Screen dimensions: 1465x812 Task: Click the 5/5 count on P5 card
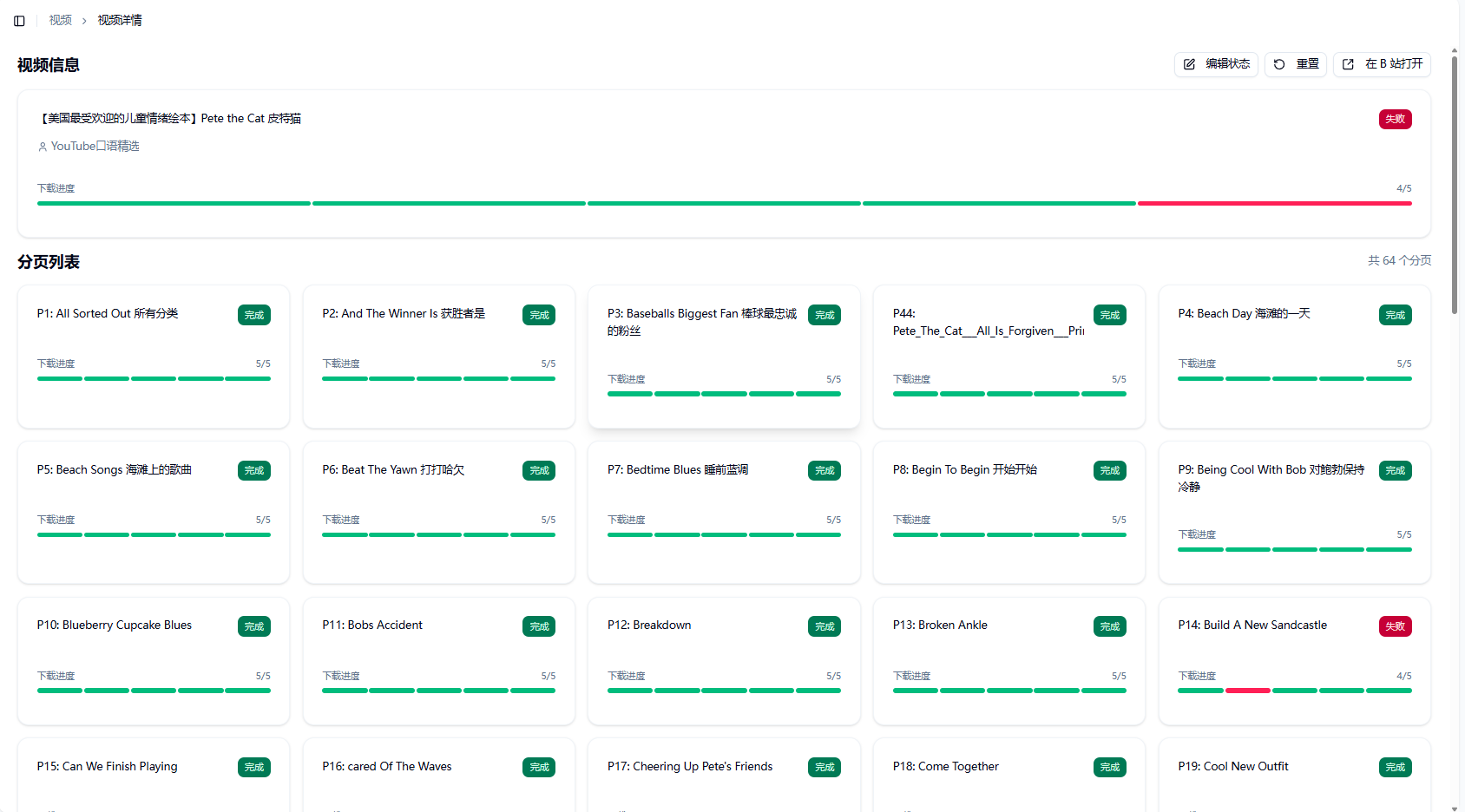click(263, 520)
